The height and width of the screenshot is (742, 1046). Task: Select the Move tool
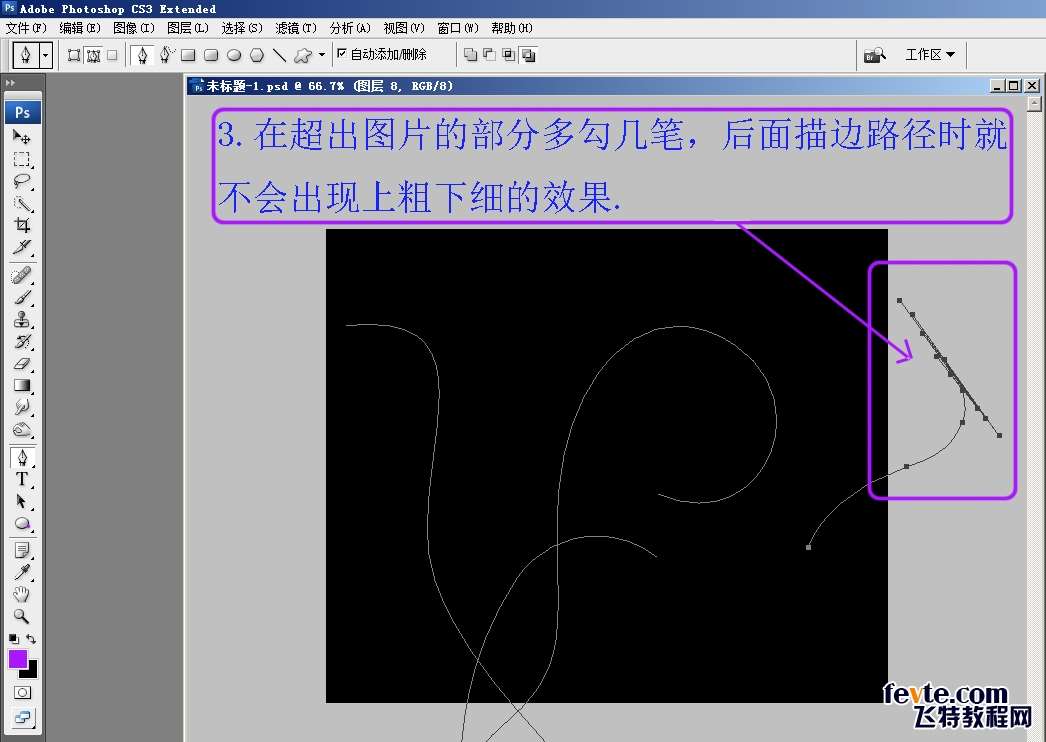tap(22, 137)
